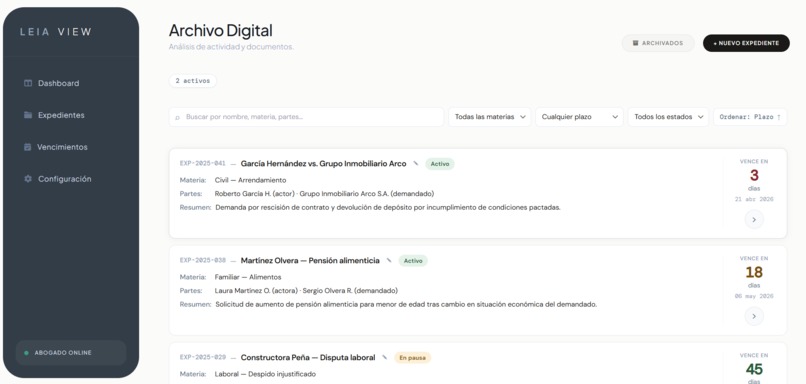Click the archive box icon in Archivados
Image resolution: width=806 pixels, height=384 pixels.
tap(635, 43)
